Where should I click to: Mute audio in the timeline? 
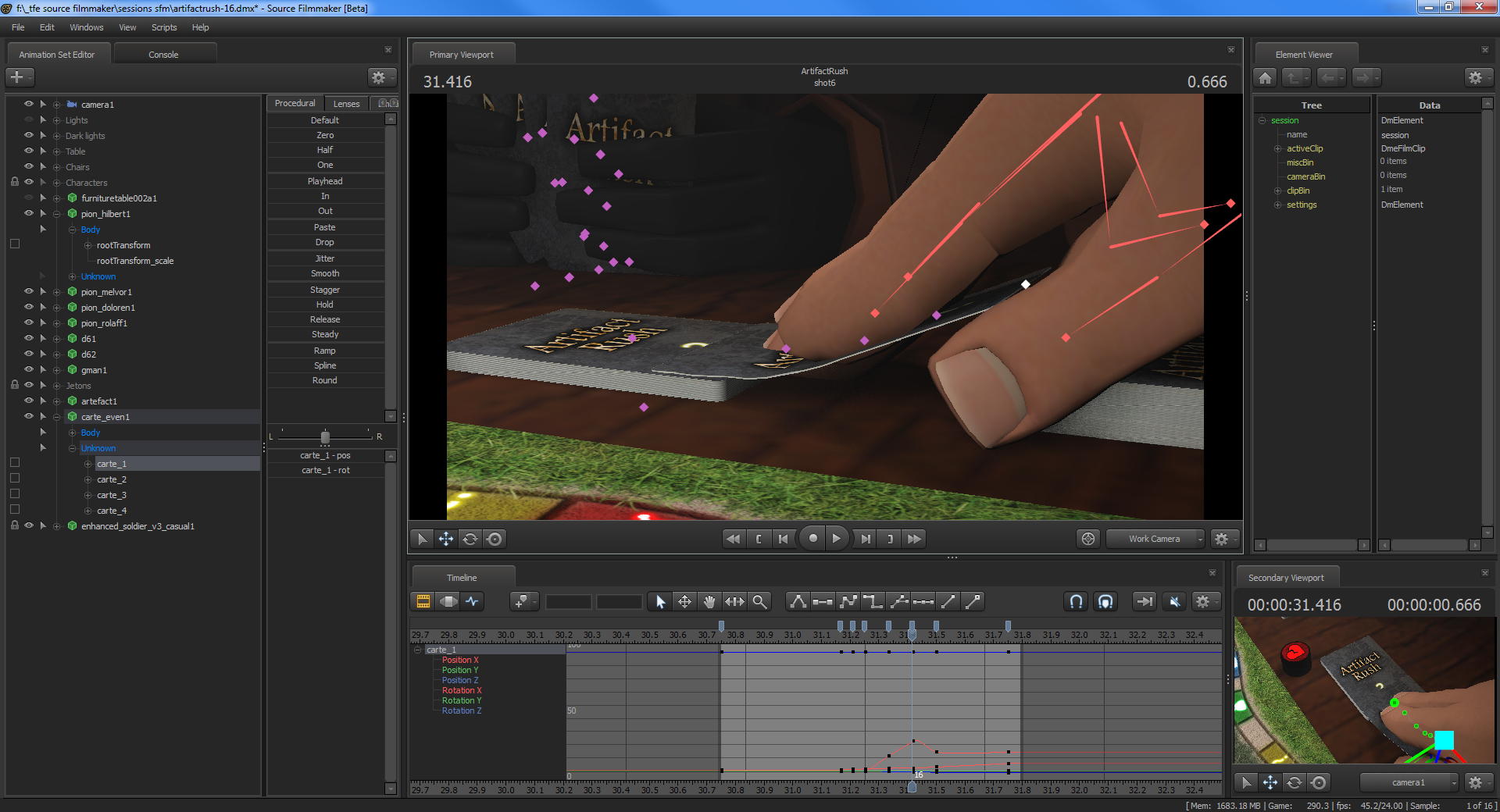click(x=1174, y=601)
